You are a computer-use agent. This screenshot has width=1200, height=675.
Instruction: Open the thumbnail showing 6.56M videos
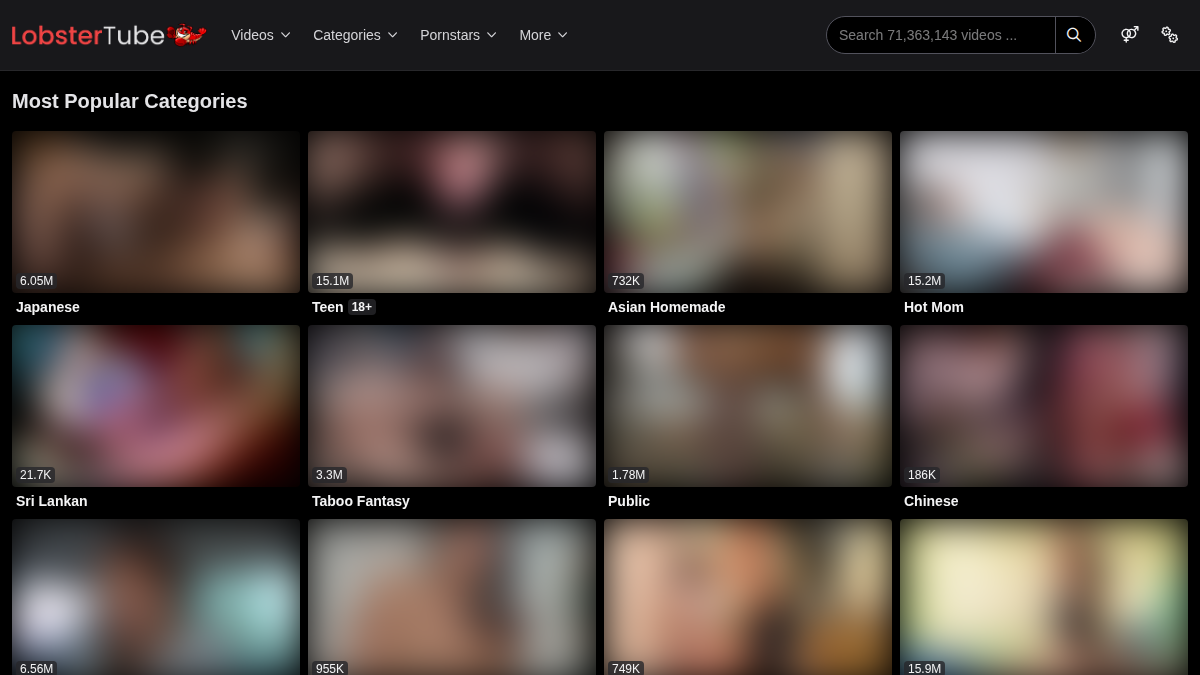[156, 597]
